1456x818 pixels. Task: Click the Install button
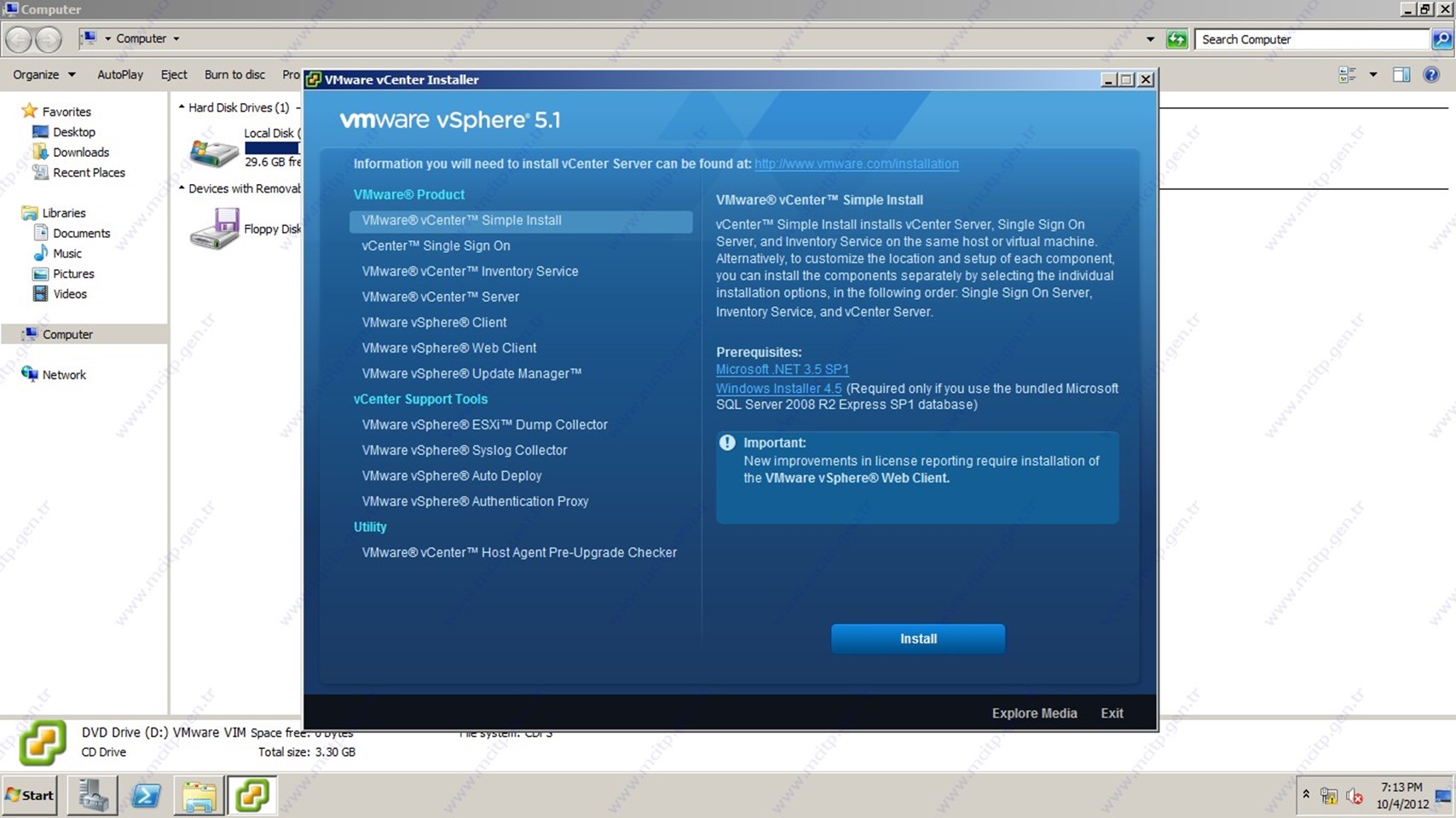tap(918, 639)
